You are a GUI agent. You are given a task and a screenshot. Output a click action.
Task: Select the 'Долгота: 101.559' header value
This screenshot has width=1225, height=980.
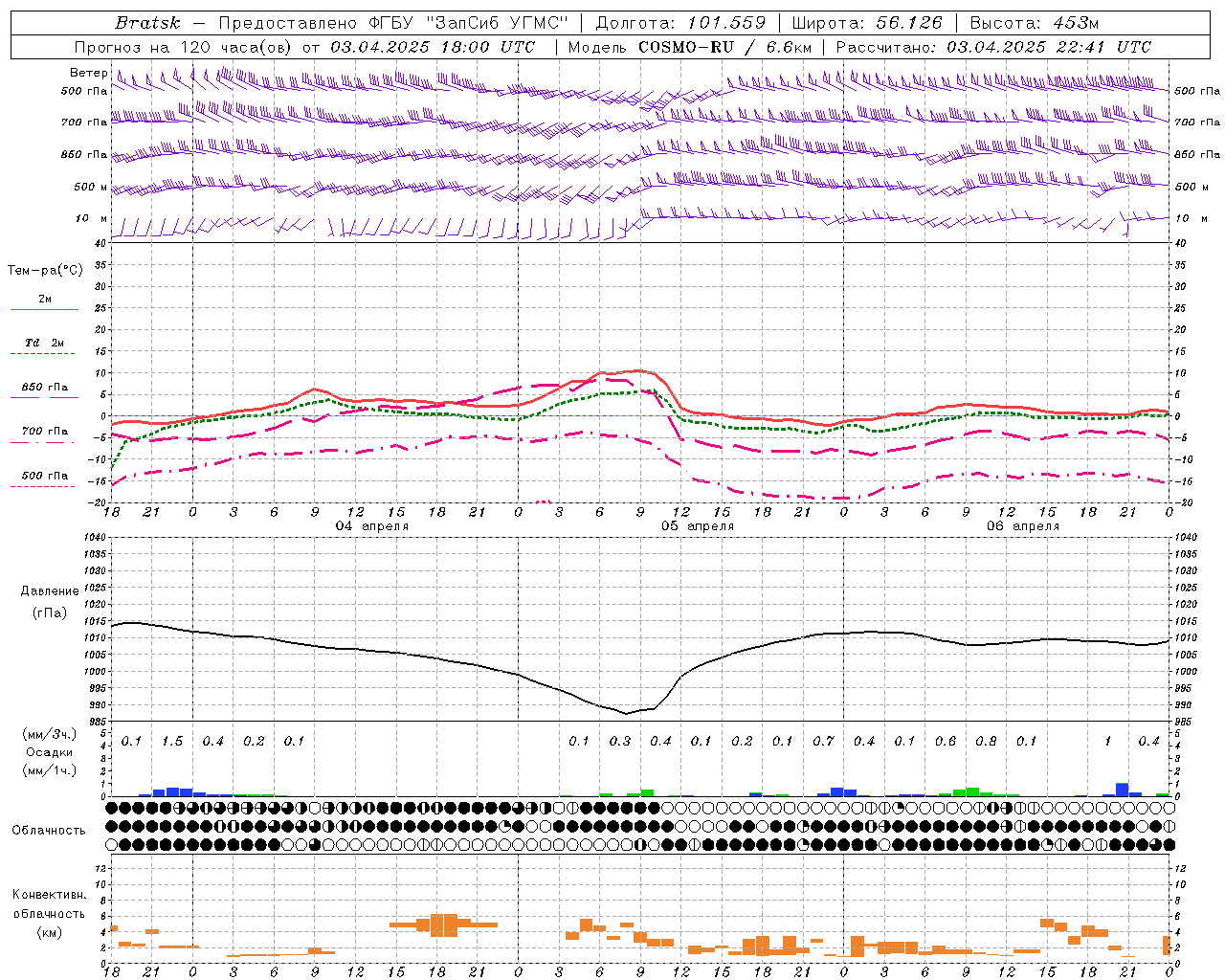coord(680,23)
